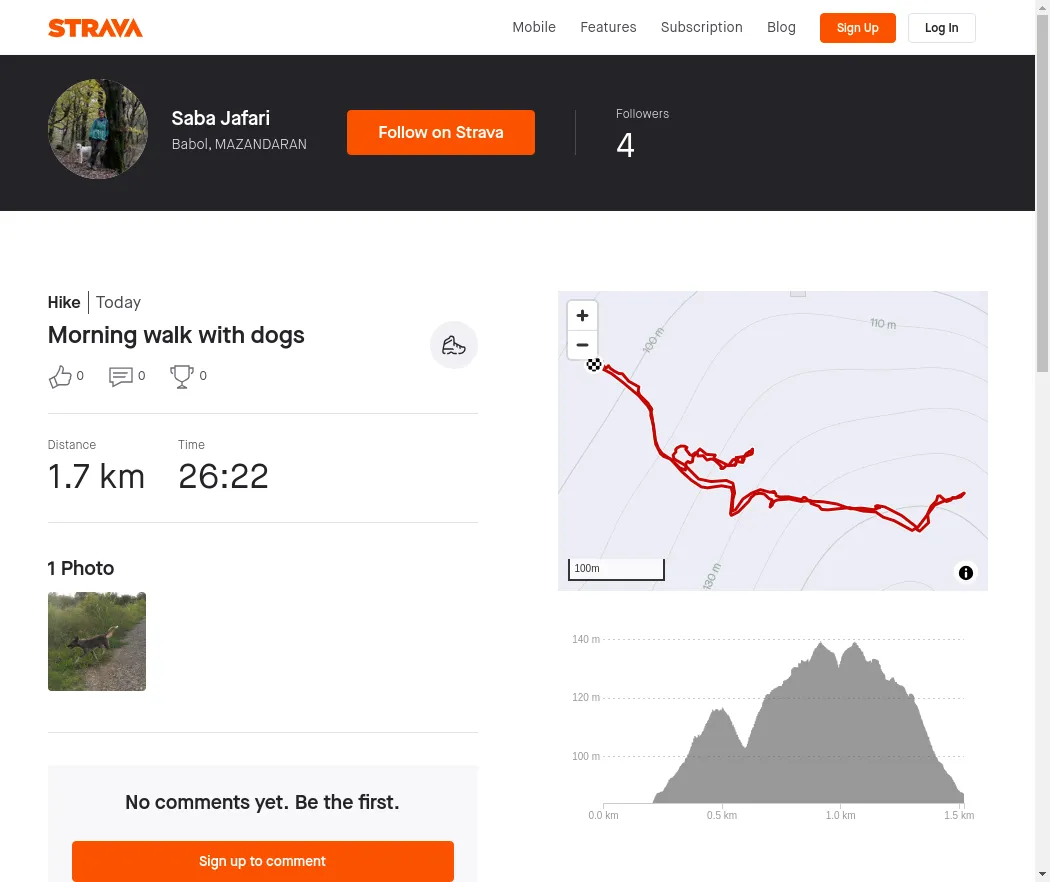Image resolution: width=1050 pixels, height=882 pixels.
Task: Open comments via the speech bubble icon
Action: pos(121,376)
